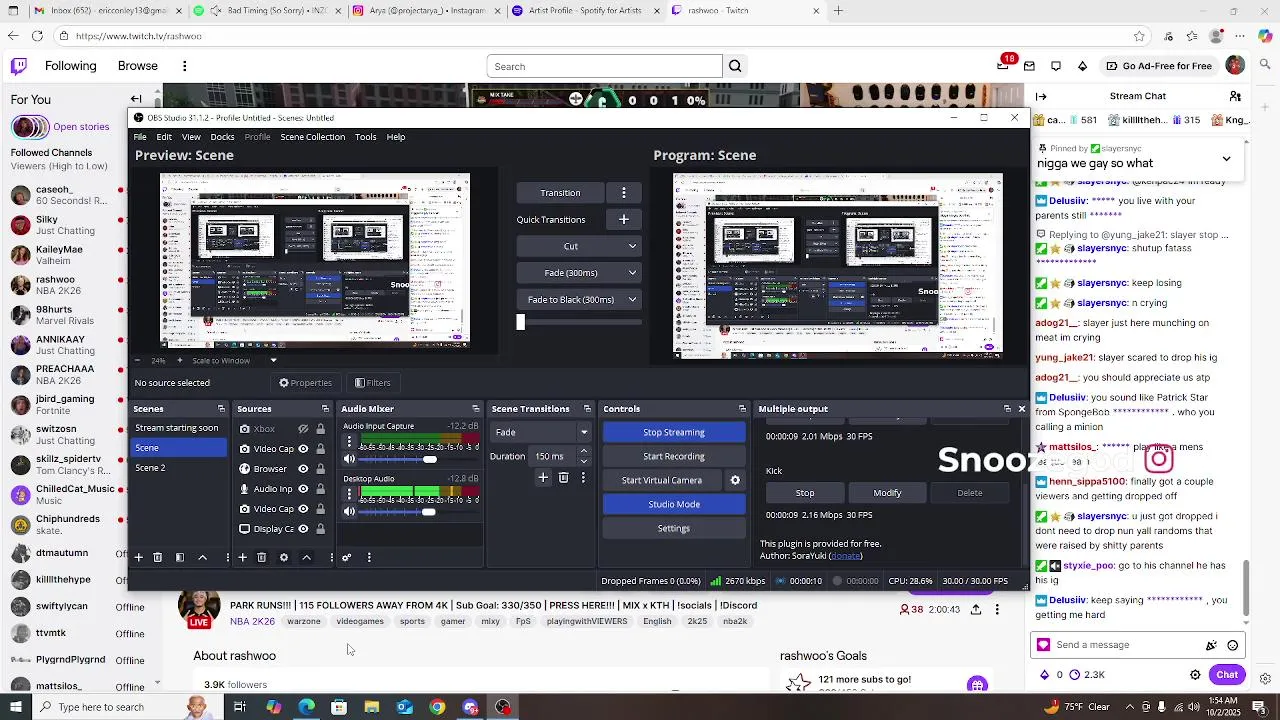
Task: Open Audio Input Capture three-dot options
Action: click(x=349, y=441)
